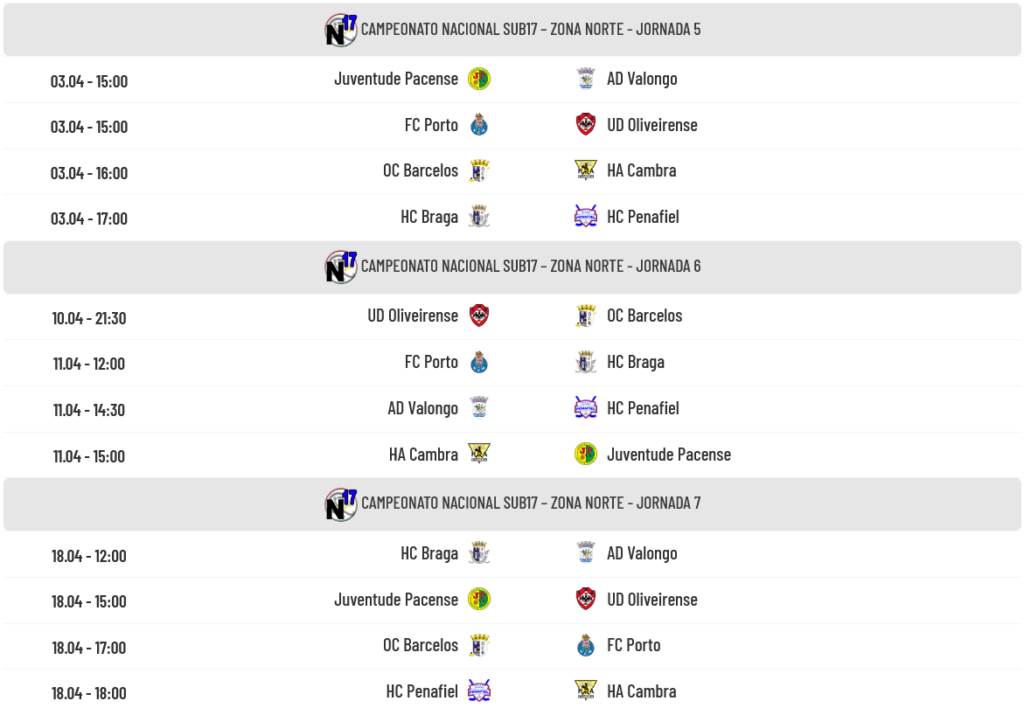
Task: Click HC Penafiel crest in Jornada 5 match
Action: [x=586, y=217]
